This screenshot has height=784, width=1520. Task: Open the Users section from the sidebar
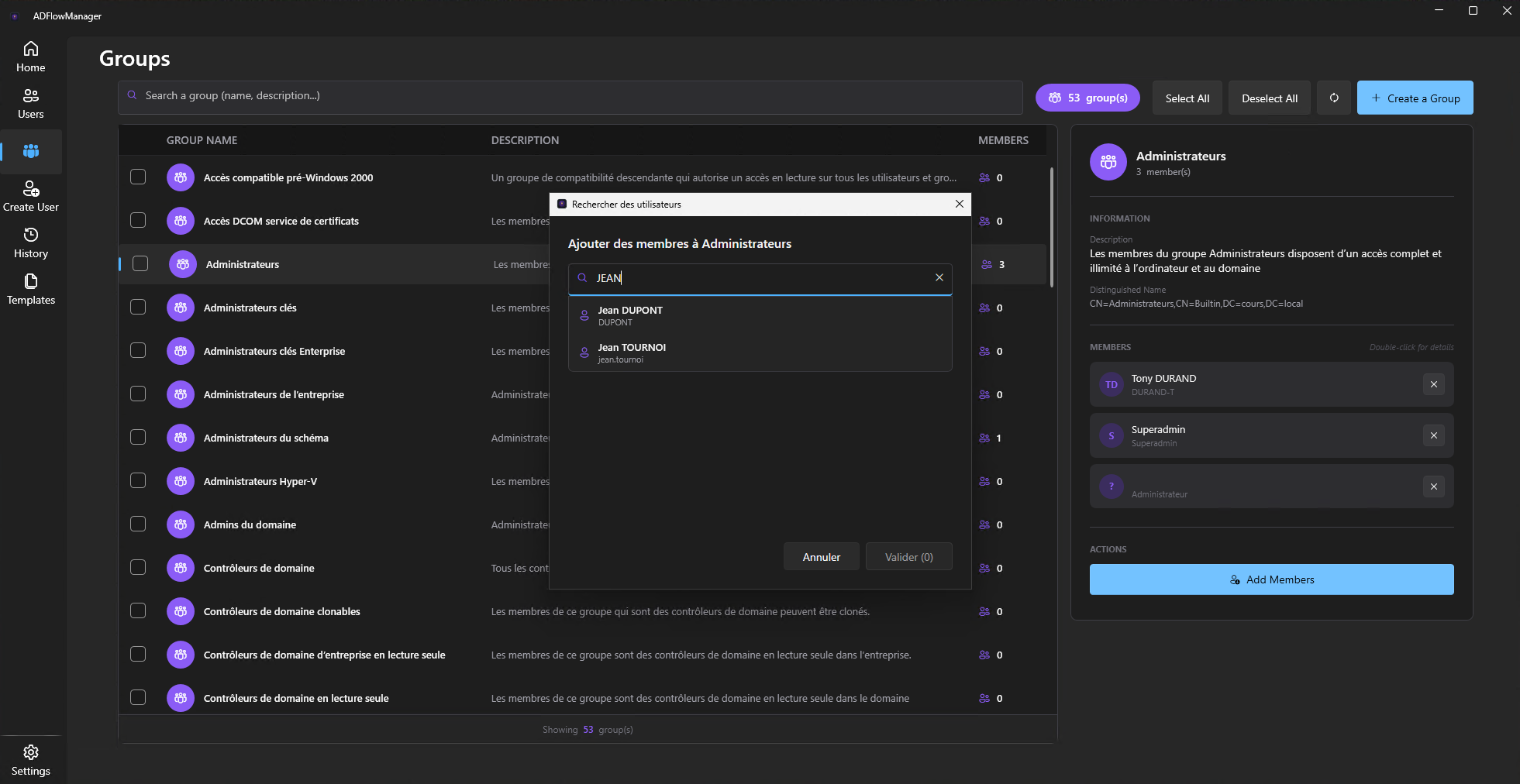pyautogui.click(x=30, y=103)
